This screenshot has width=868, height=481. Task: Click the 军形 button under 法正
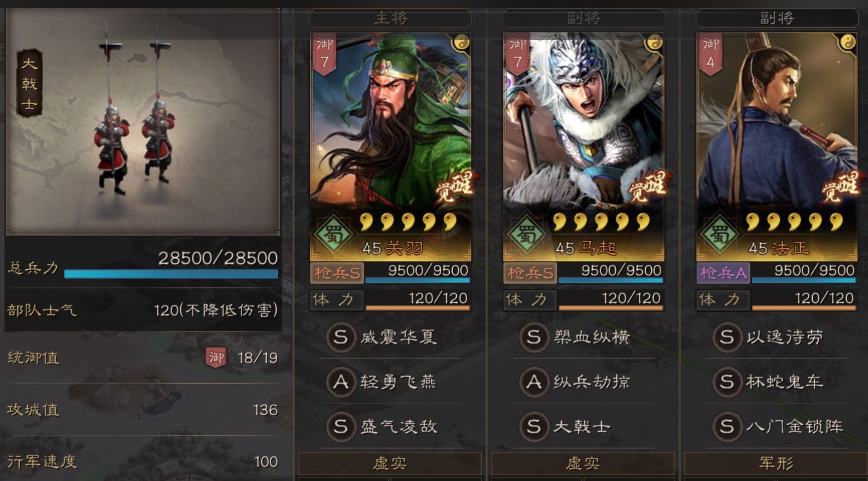(x=776, y=463)
